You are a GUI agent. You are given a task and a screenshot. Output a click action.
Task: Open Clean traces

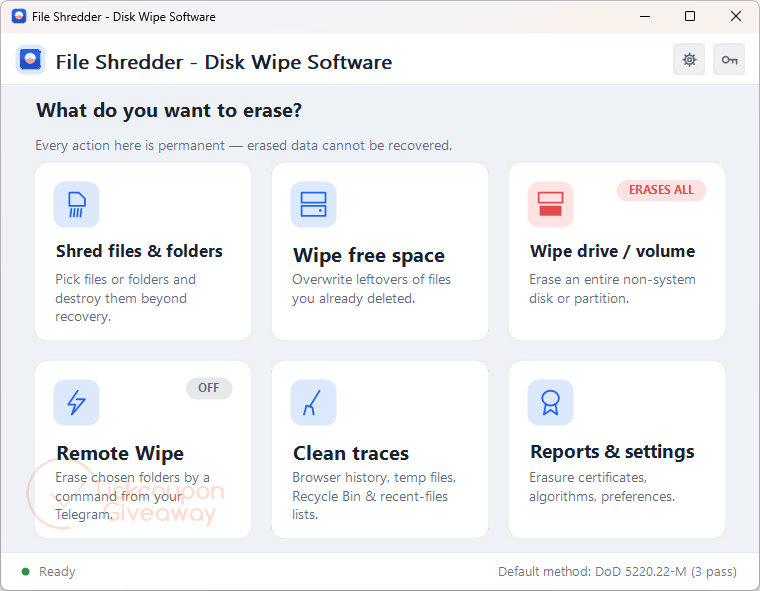[x=380, y=449]
